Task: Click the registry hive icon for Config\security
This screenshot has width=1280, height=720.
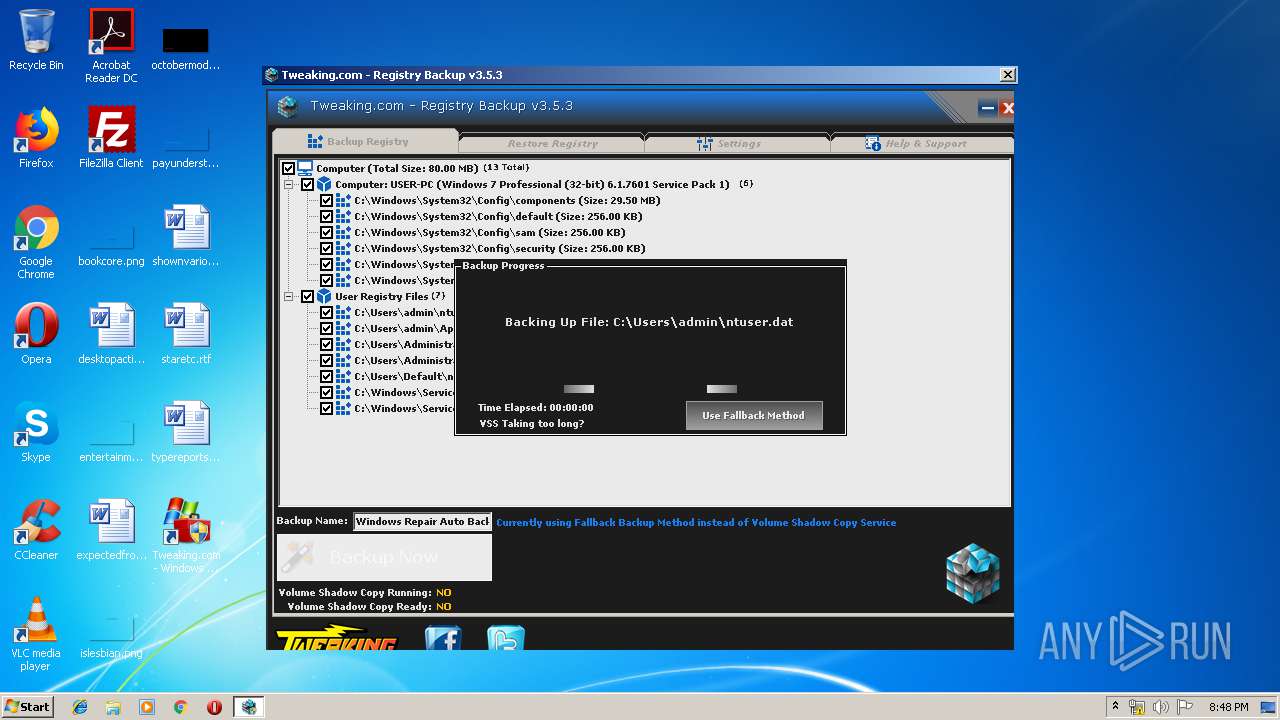Action: (343, 248)
